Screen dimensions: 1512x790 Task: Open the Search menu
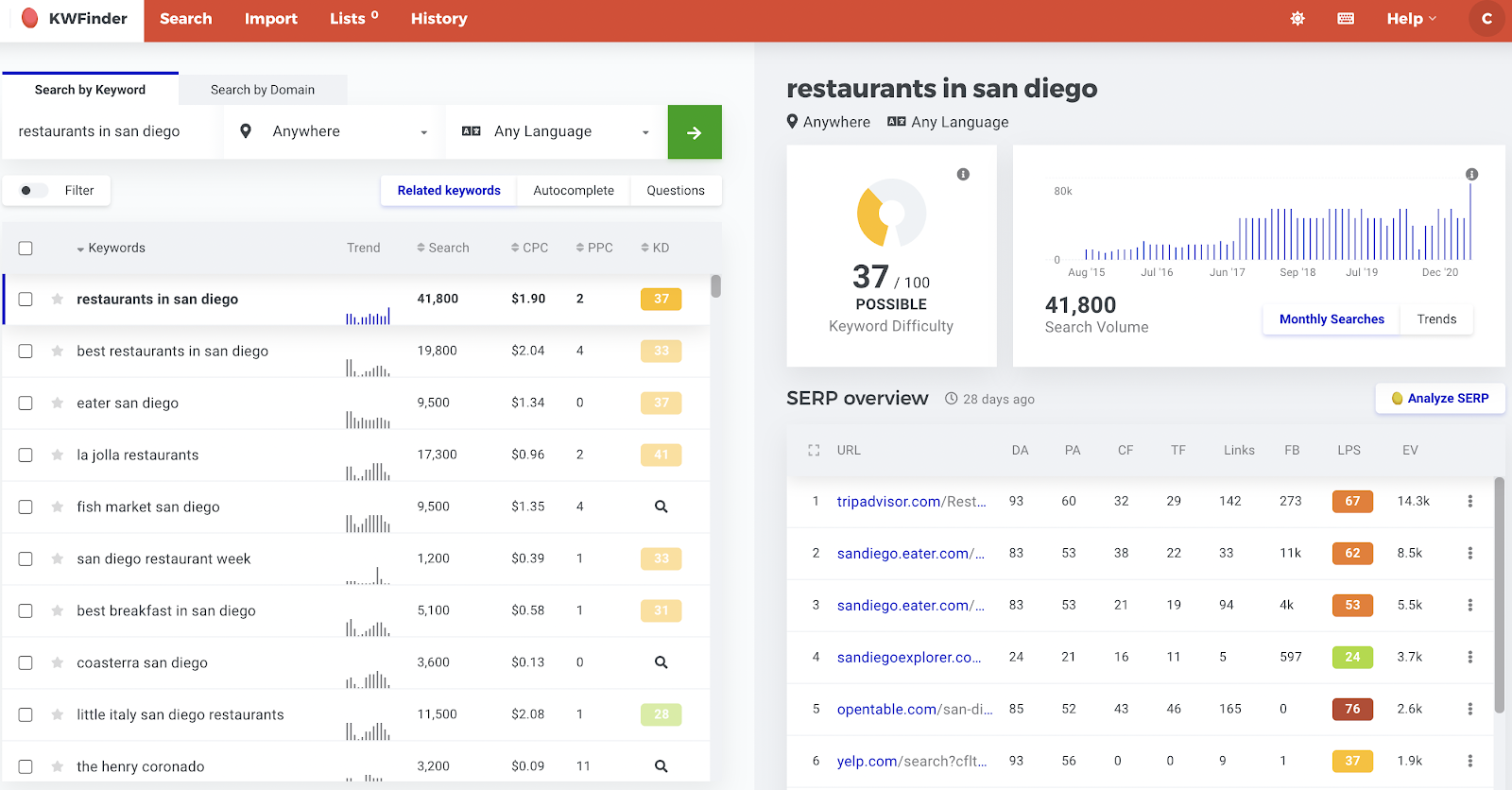[x=186, y=19]
